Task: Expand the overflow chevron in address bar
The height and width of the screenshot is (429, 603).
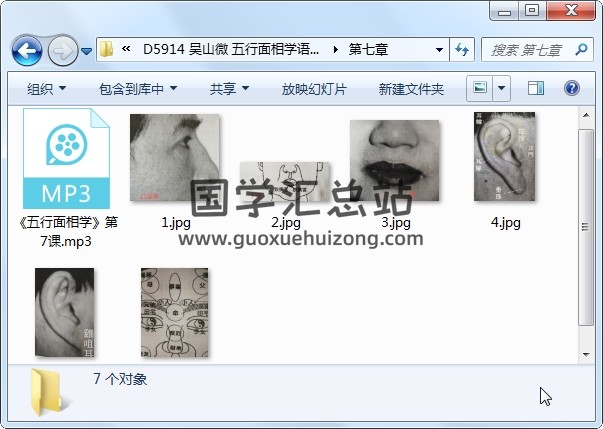Action: pyautogui.click(x=126, y=49)
